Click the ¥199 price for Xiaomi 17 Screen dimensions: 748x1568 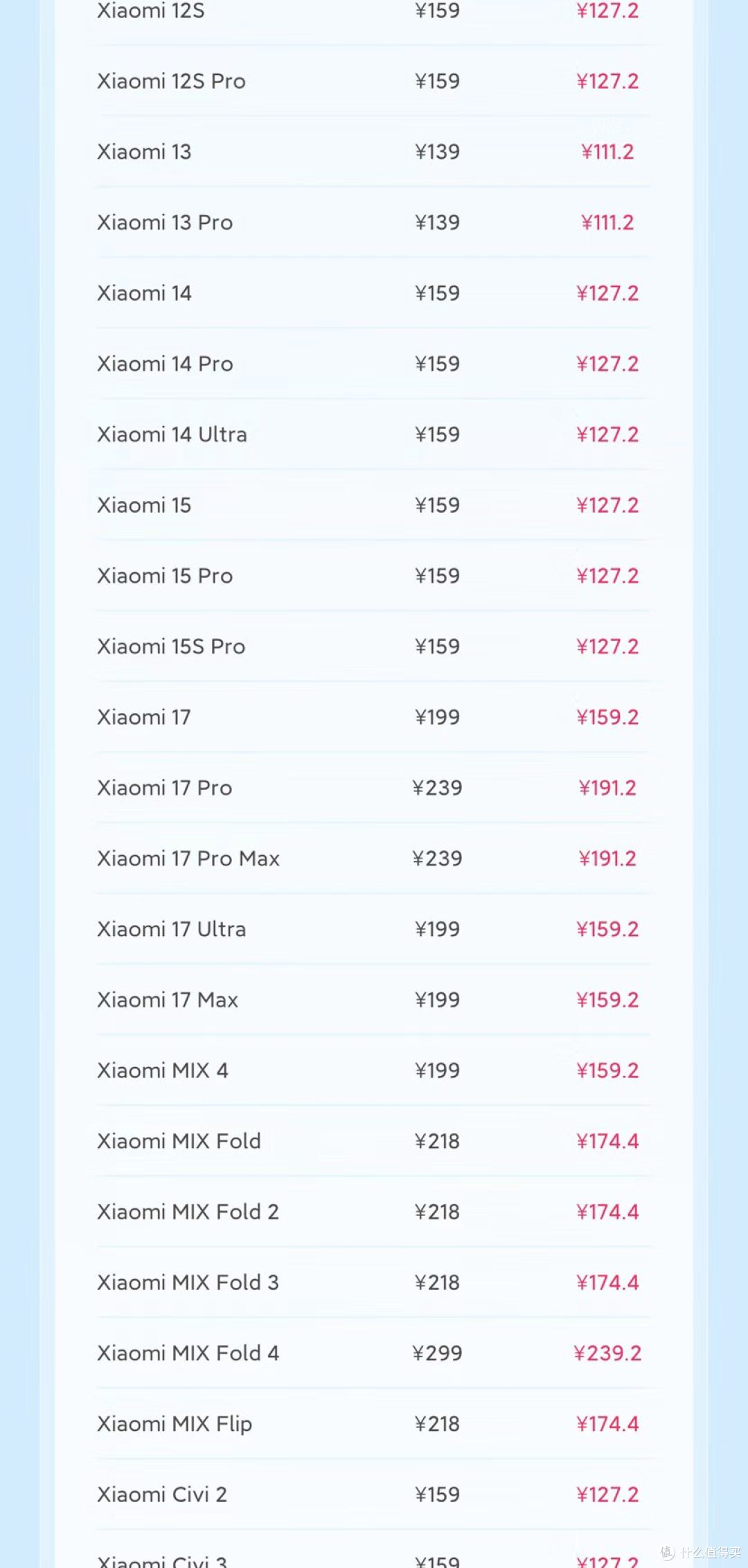point(437,717)
